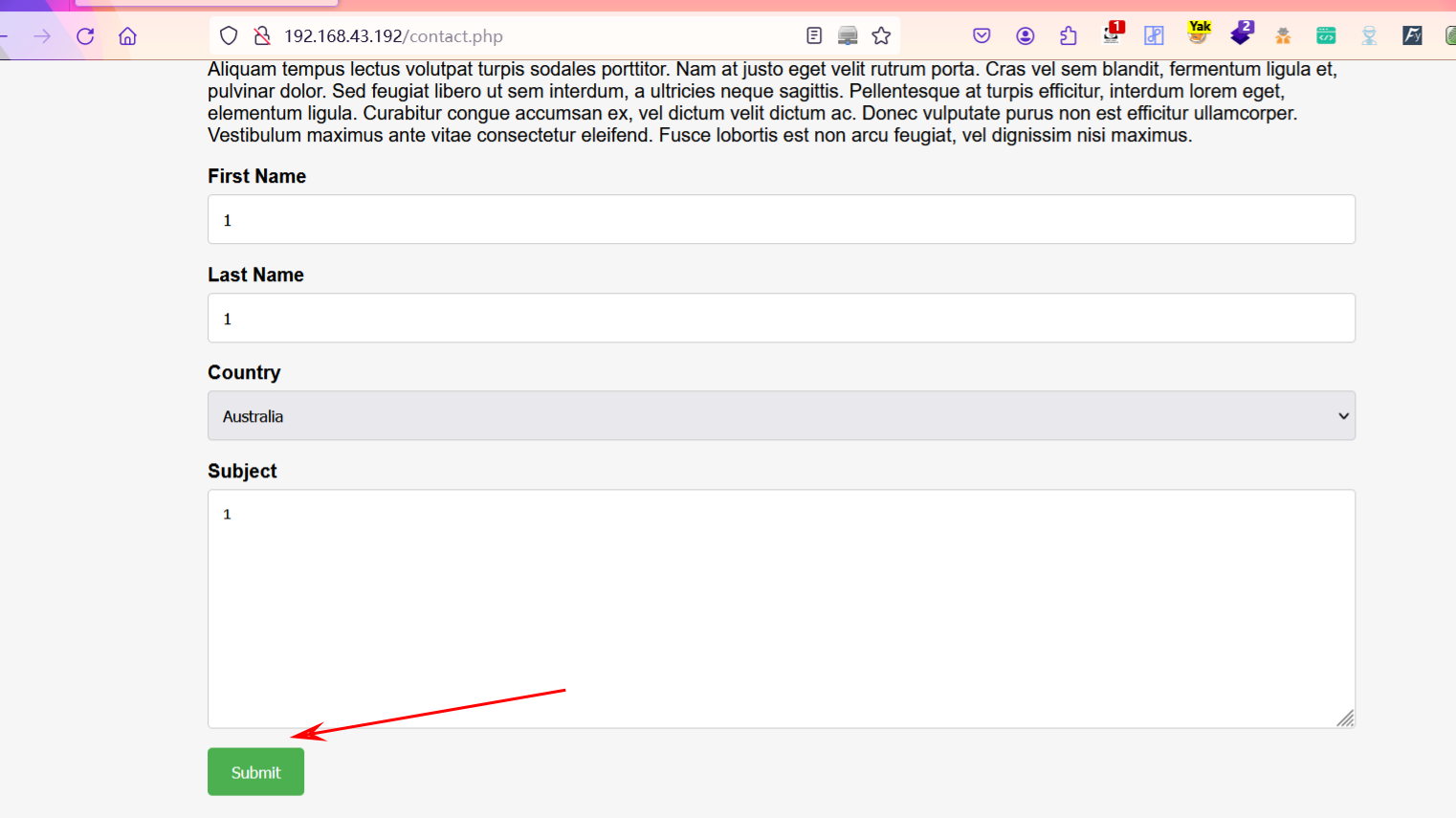Open the orange hacker figure extension
The width and height of the screenshot is (1456, 818).
pos(1283,36)
